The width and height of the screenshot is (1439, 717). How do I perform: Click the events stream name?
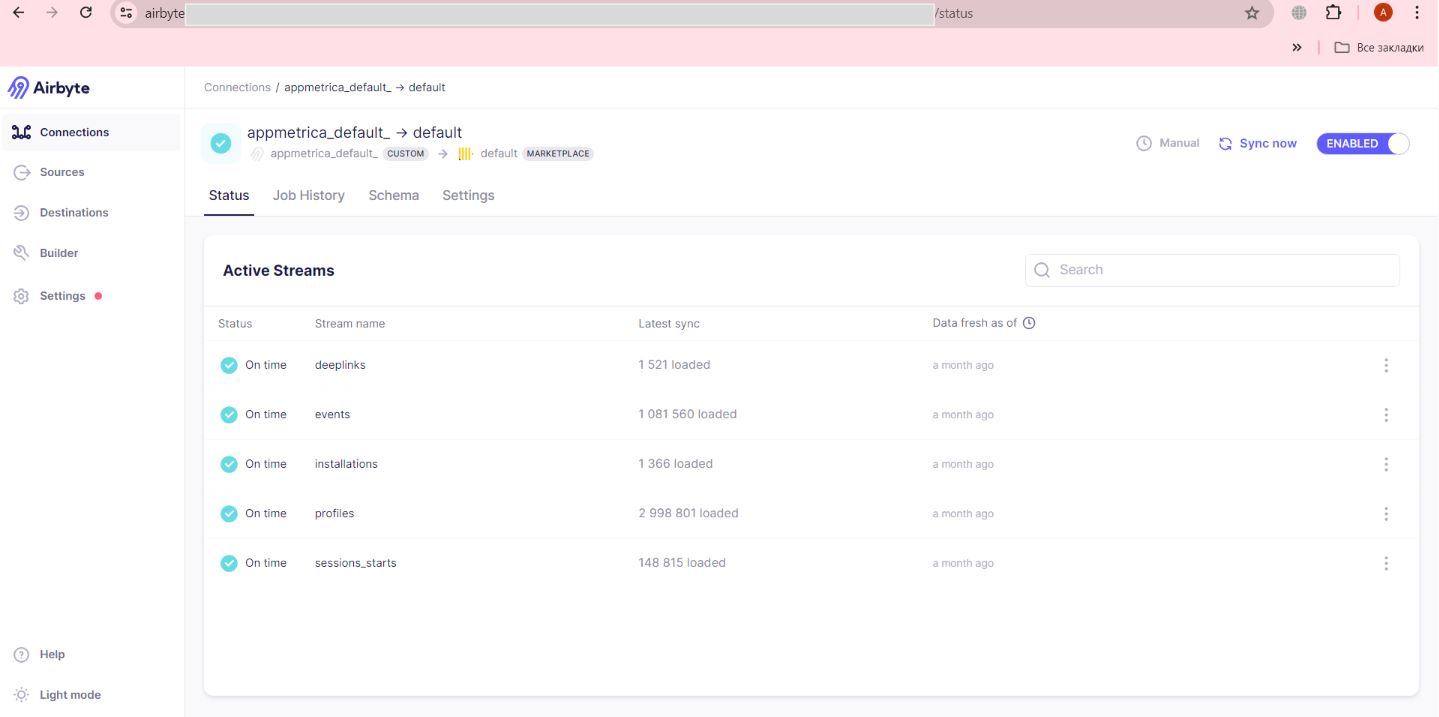point(332,414)
